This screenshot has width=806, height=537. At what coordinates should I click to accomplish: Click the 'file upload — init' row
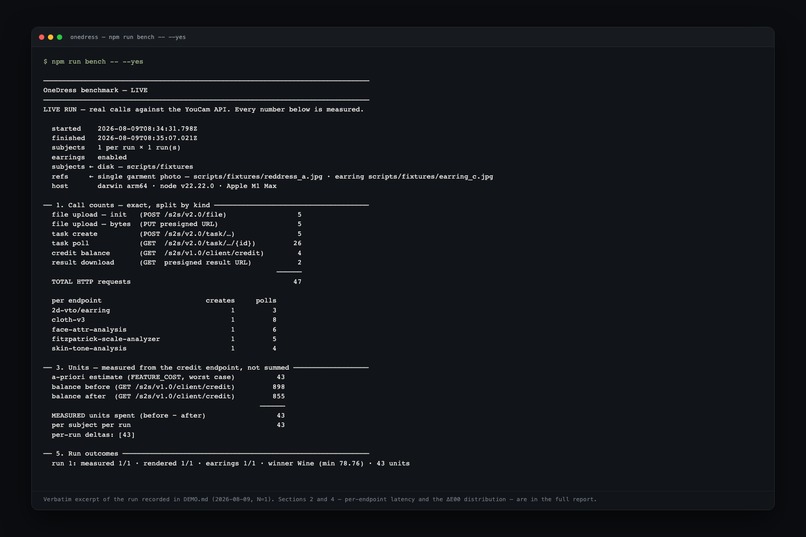point(176,215)
